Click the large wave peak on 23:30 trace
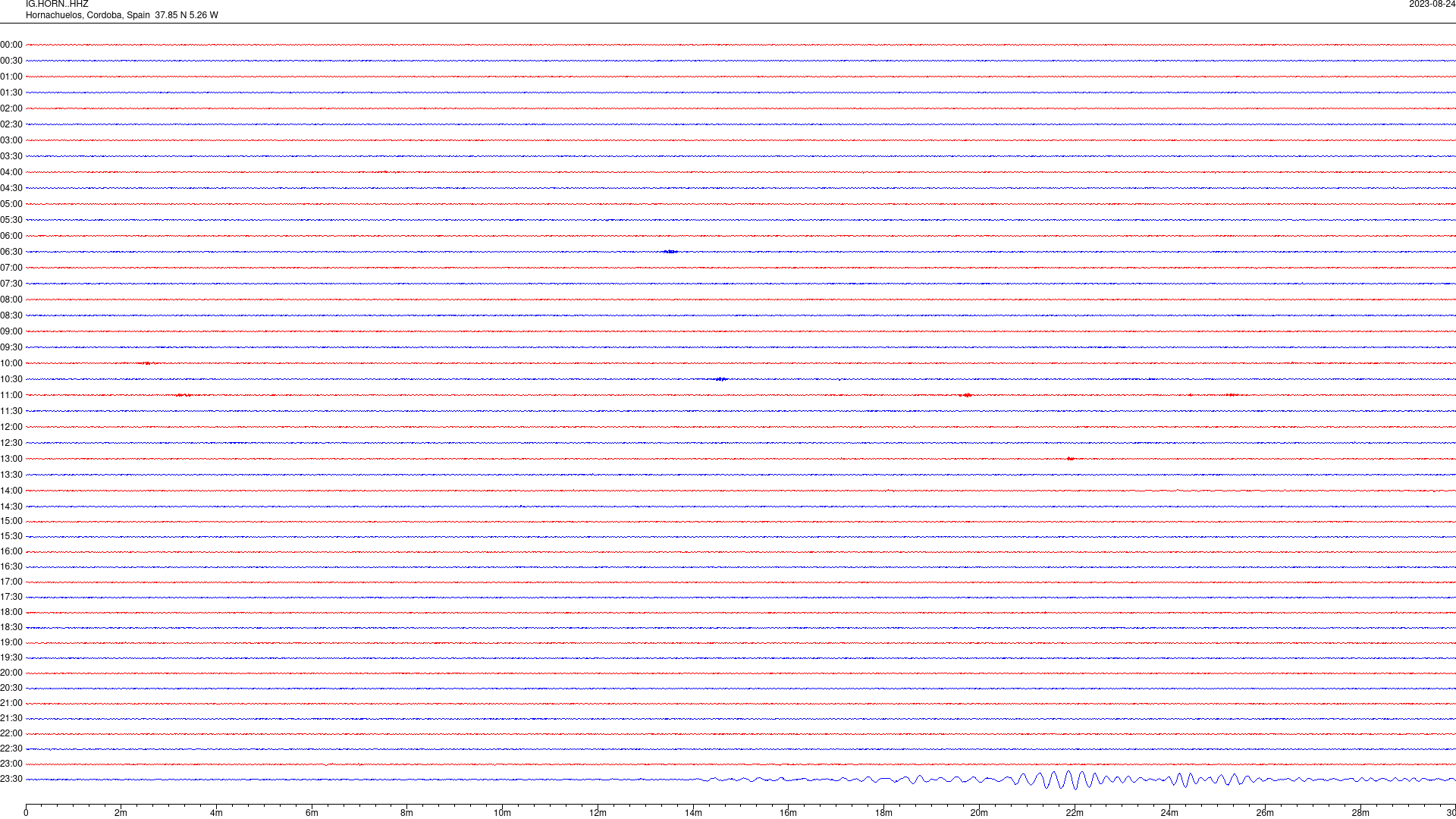 point(1069,780)
